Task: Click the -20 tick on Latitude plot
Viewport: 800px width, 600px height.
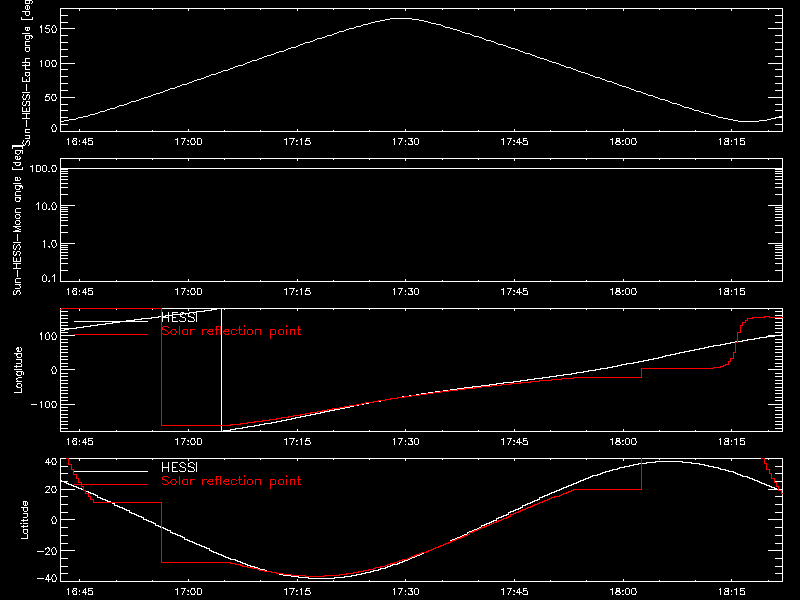Action: (47, 551)
